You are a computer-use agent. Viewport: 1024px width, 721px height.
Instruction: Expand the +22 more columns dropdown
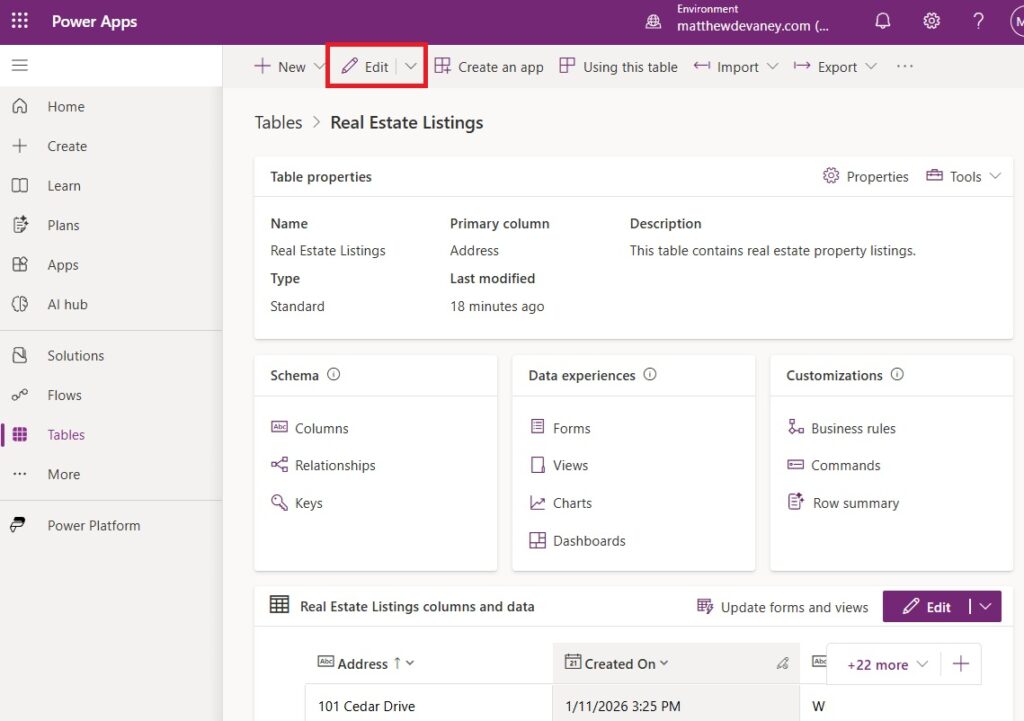click(x=888, y=664)
